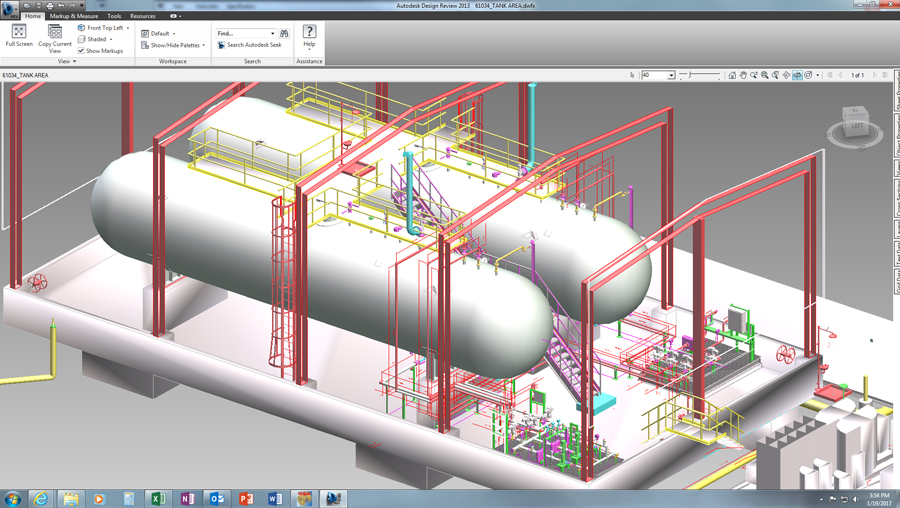The image size is (900, 508).
Task: Click the ViewCube LEFT face
Action: click(x=857, y=127)
